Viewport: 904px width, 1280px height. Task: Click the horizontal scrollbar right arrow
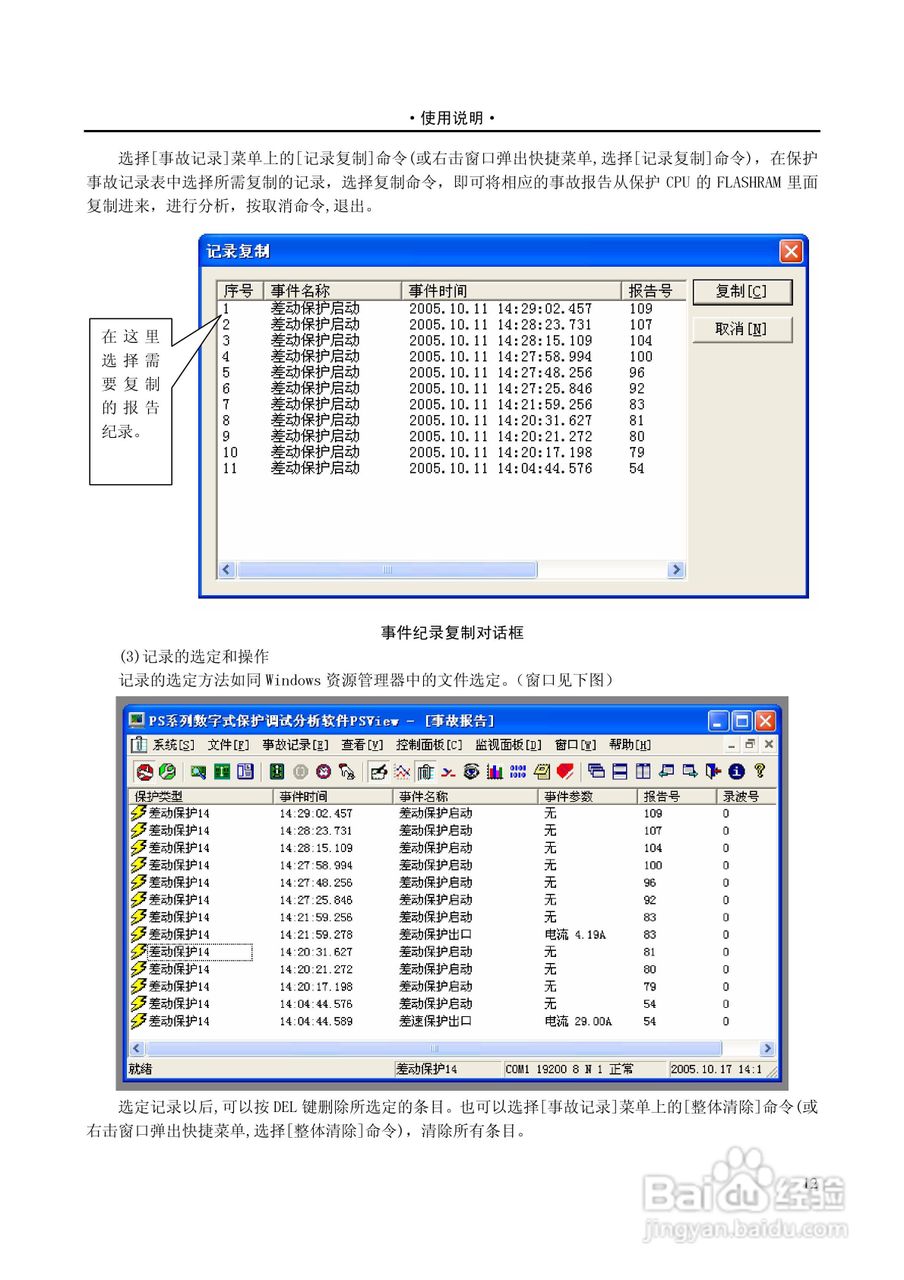(767, 1048)
